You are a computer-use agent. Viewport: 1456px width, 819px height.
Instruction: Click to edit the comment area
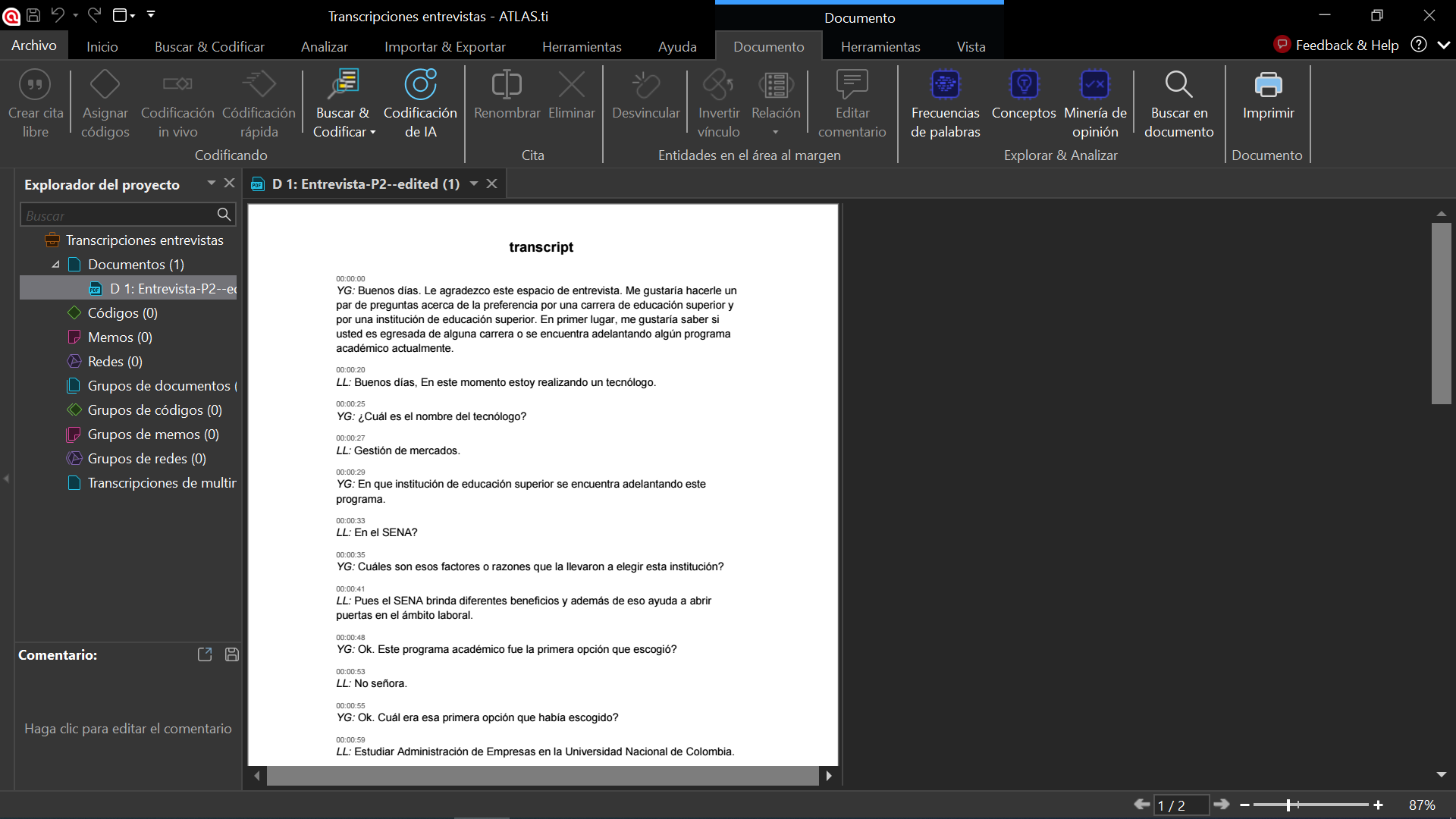[x=128, y=729]
